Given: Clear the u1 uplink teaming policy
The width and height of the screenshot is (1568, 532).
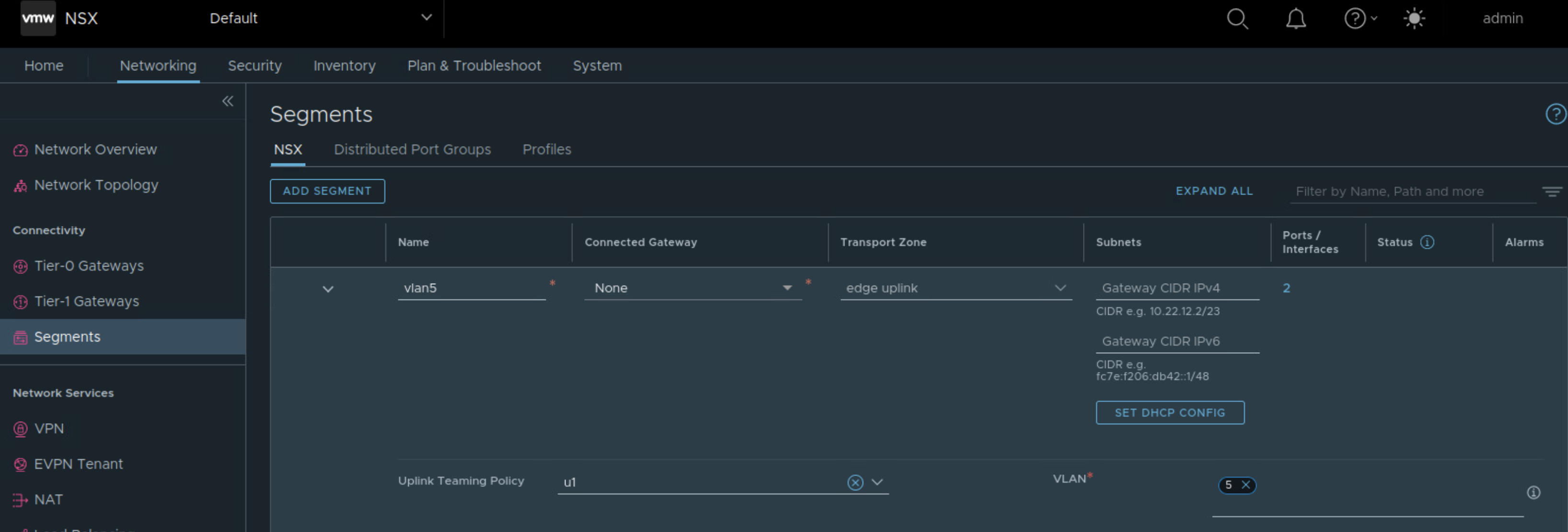Looking at the screenshot, I should tap(855, 483).
